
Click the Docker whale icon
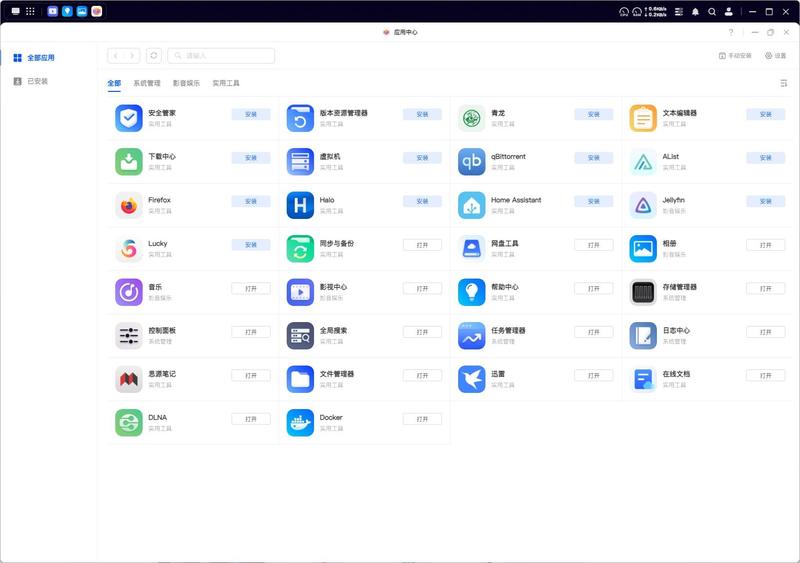point(300,422)
